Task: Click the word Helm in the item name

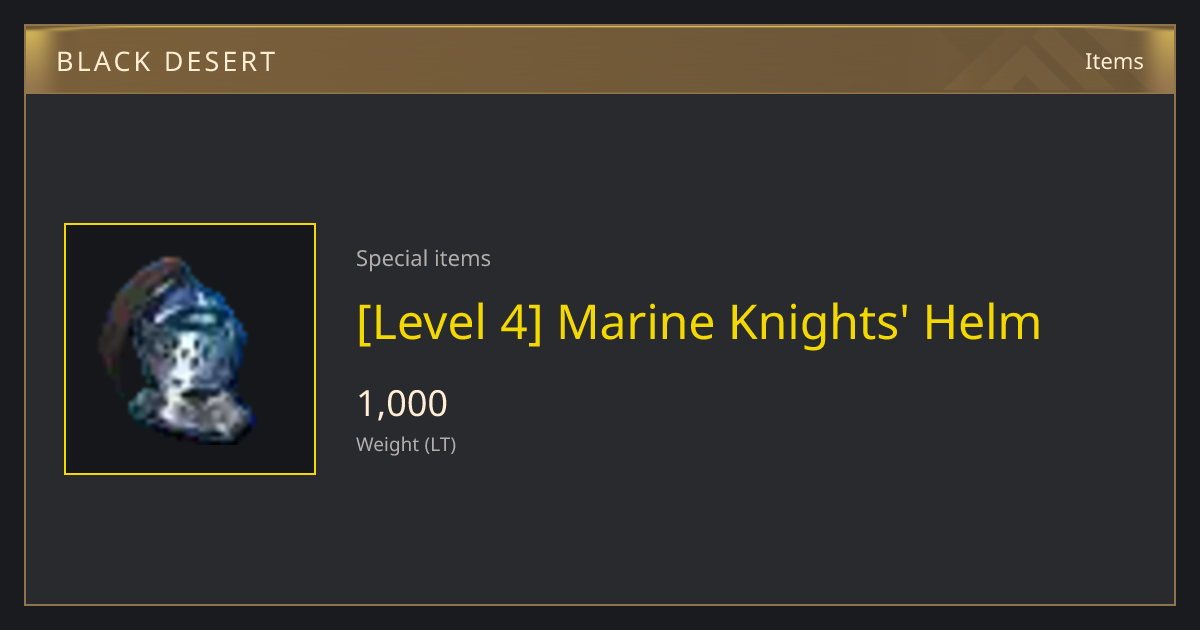Action: (982, 323)
